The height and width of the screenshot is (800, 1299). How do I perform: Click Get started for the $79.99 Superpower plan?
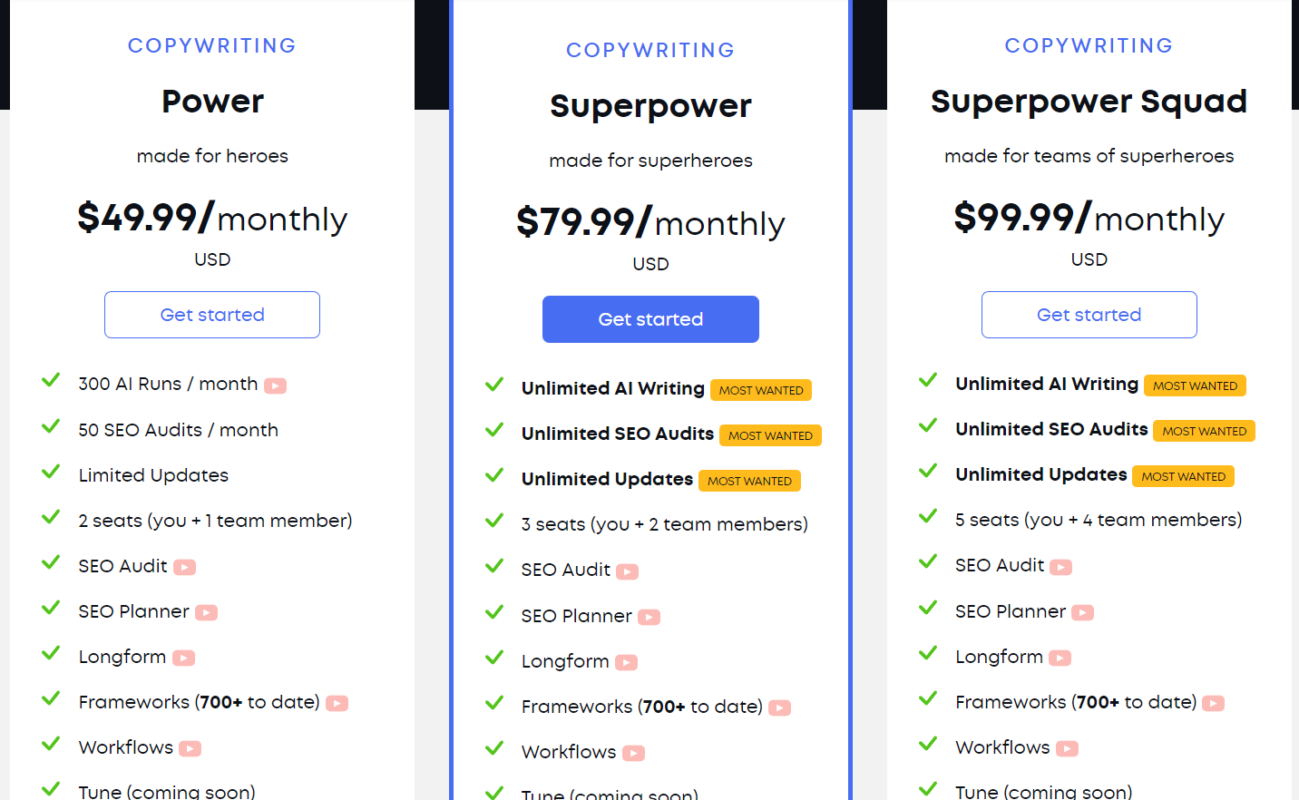tap(651, 319)
